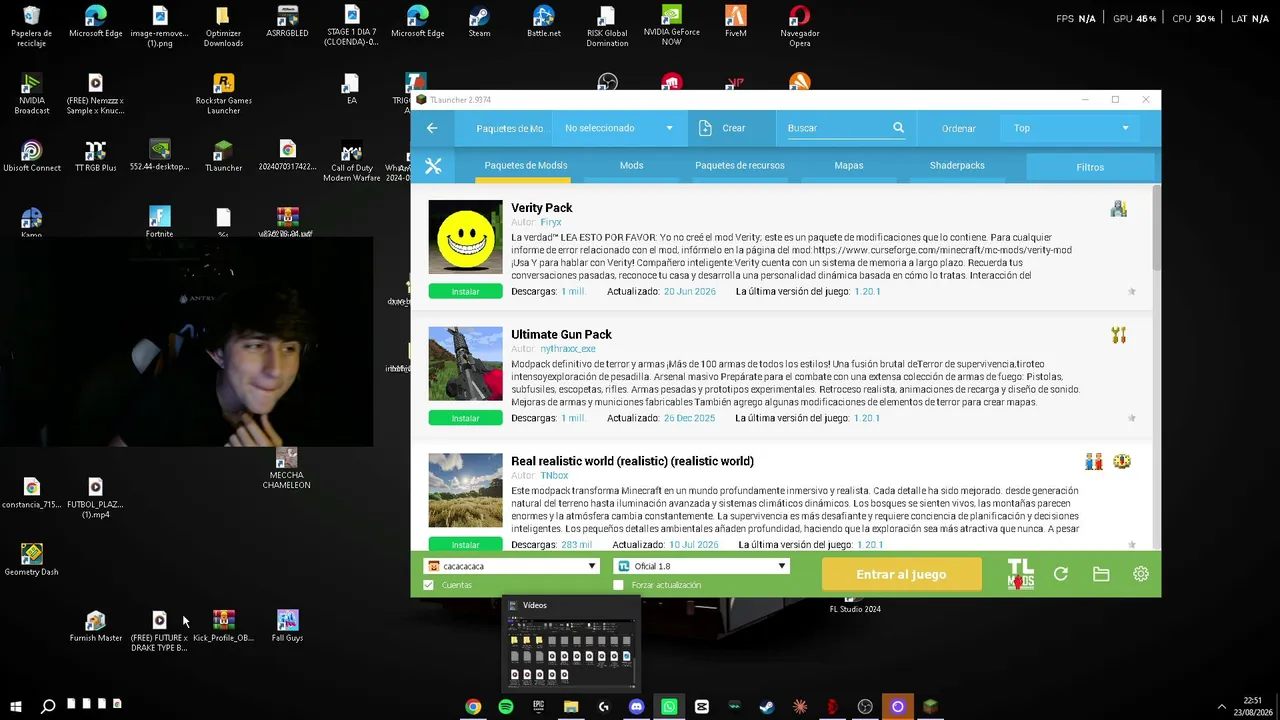
Task: Select the Papelera de reciclaje icon
Action: [31, 27]
